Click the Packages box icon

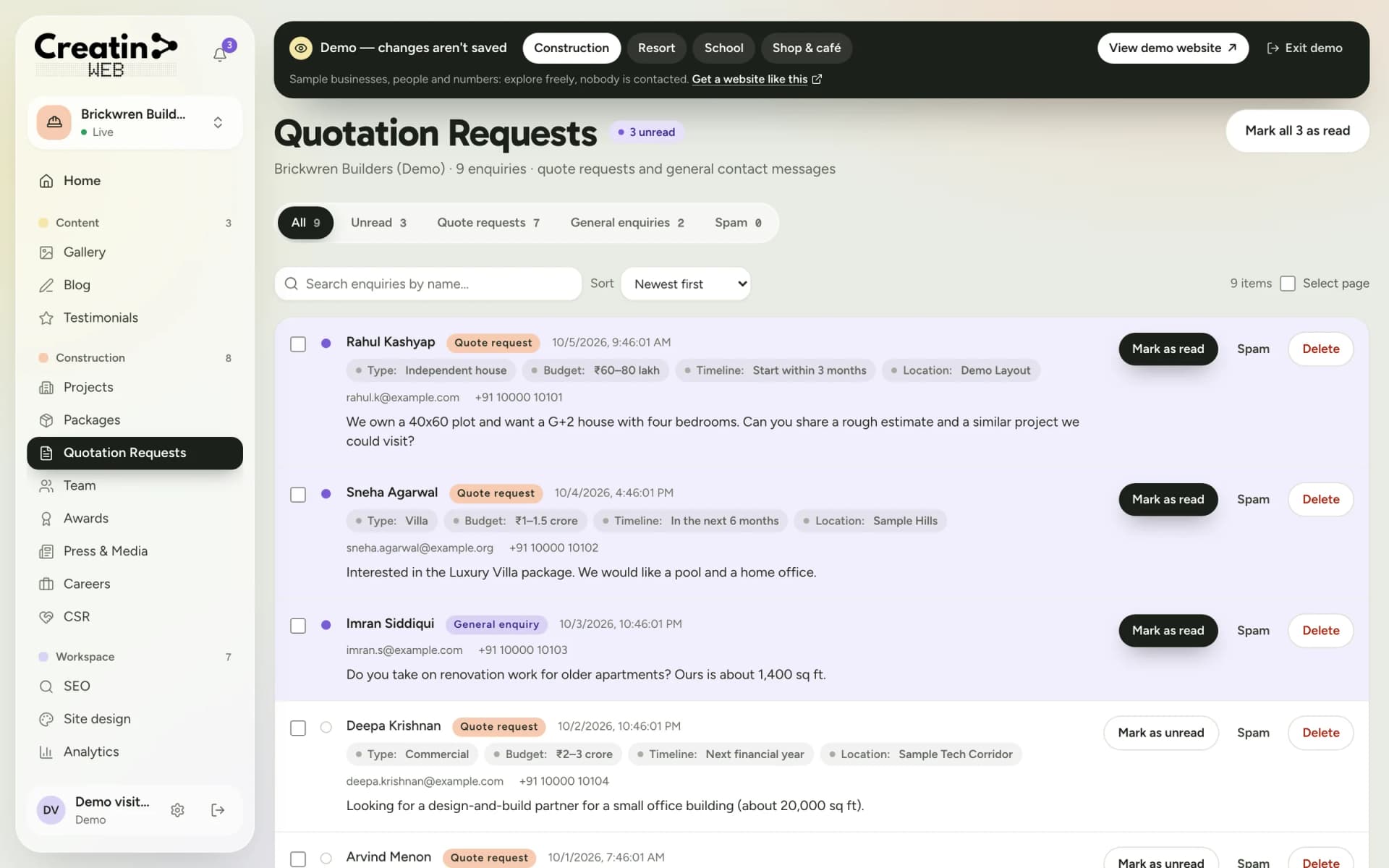pos(46,420)
